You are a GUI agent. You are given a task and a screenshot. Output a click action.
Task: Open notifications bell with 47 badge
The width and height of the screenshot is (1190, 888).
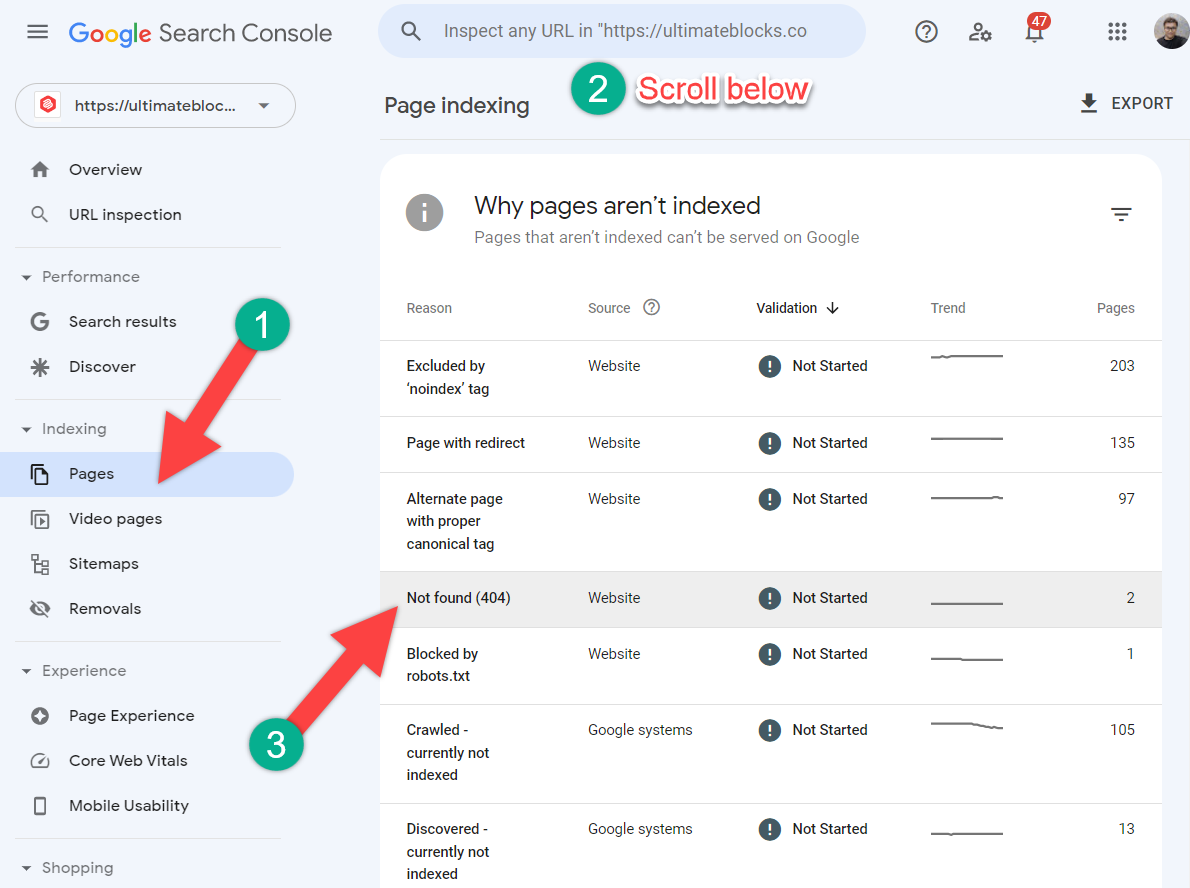point(1035,30)
